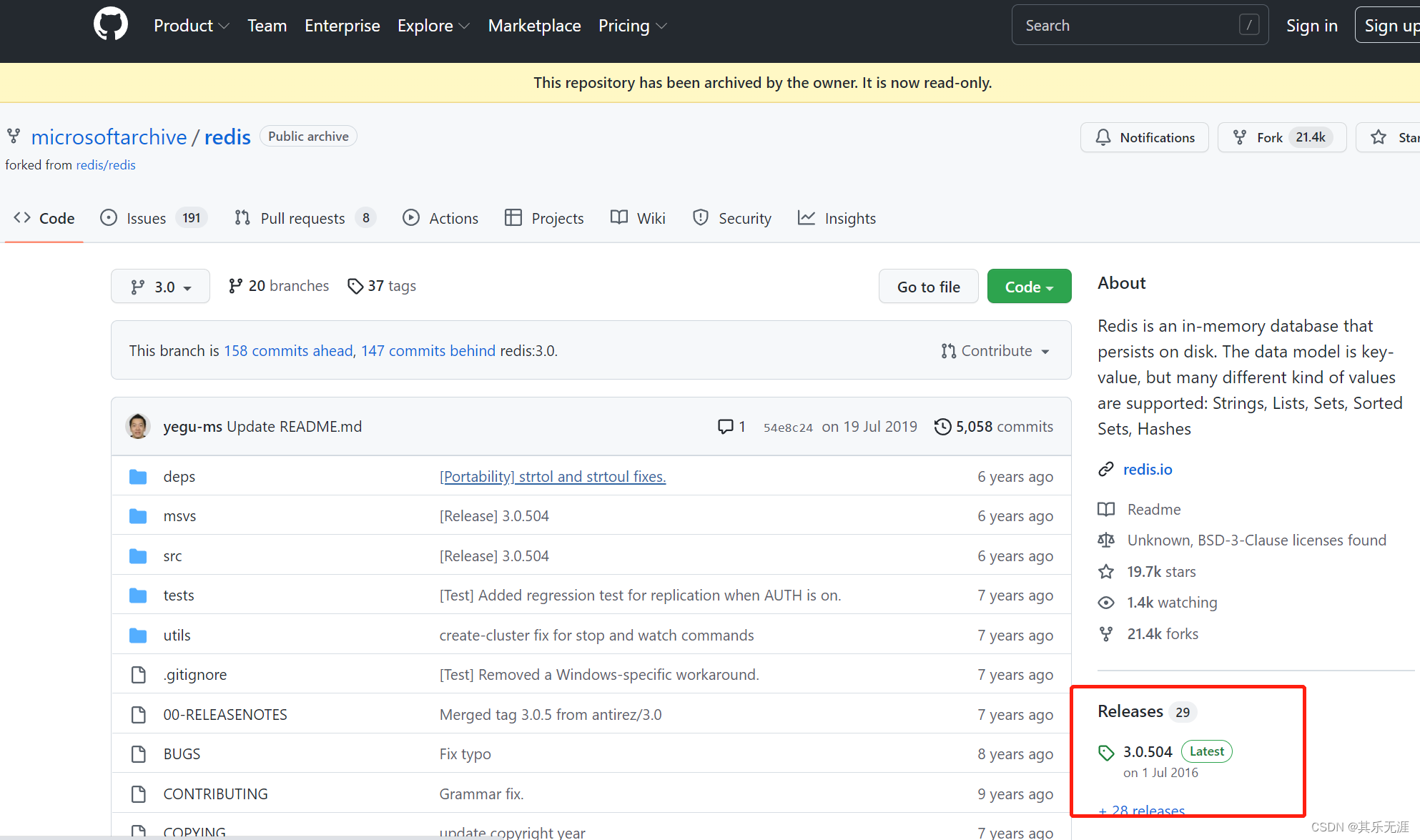Click the 158 commits ahead link
This screenshot has height=840, width=1420.
pyautogui.click(x=288, y=351)
